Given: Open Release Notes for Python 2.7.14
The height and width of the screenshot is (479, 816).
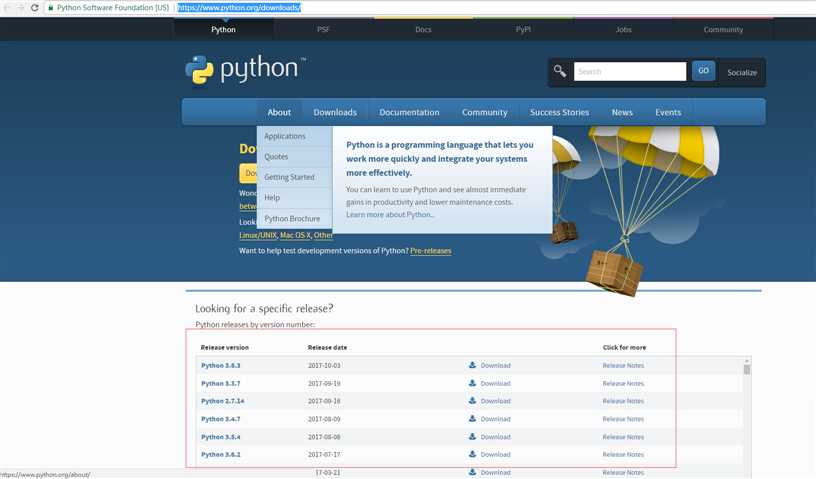Looking at the screenshot, I should [623, 401].
